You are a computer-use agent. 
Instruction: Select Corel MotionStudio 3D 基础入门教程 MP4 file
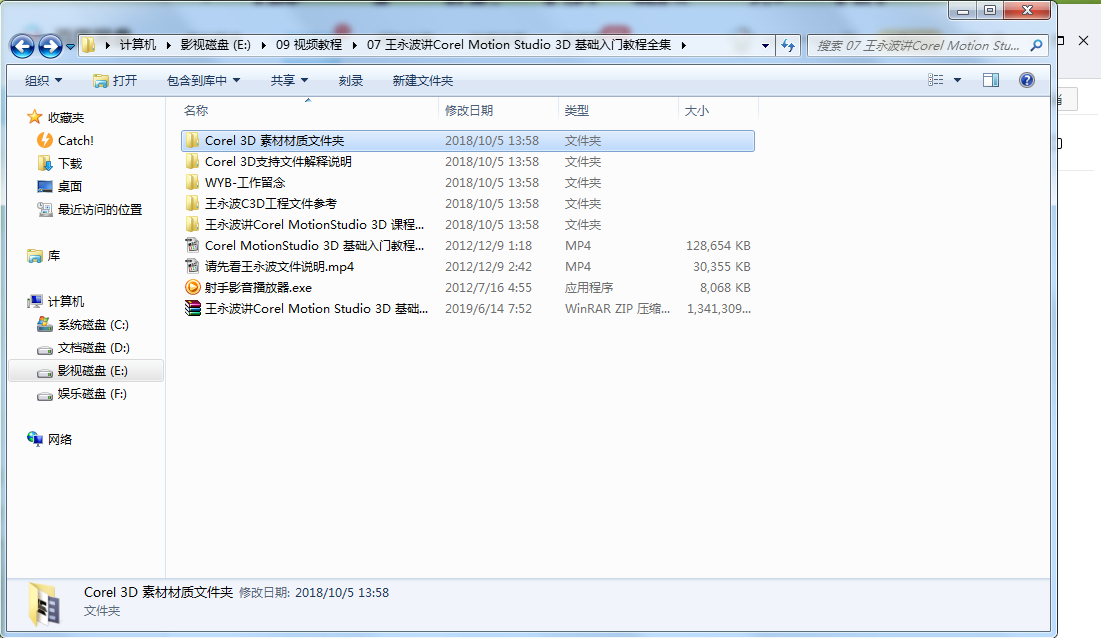point(468,246)
